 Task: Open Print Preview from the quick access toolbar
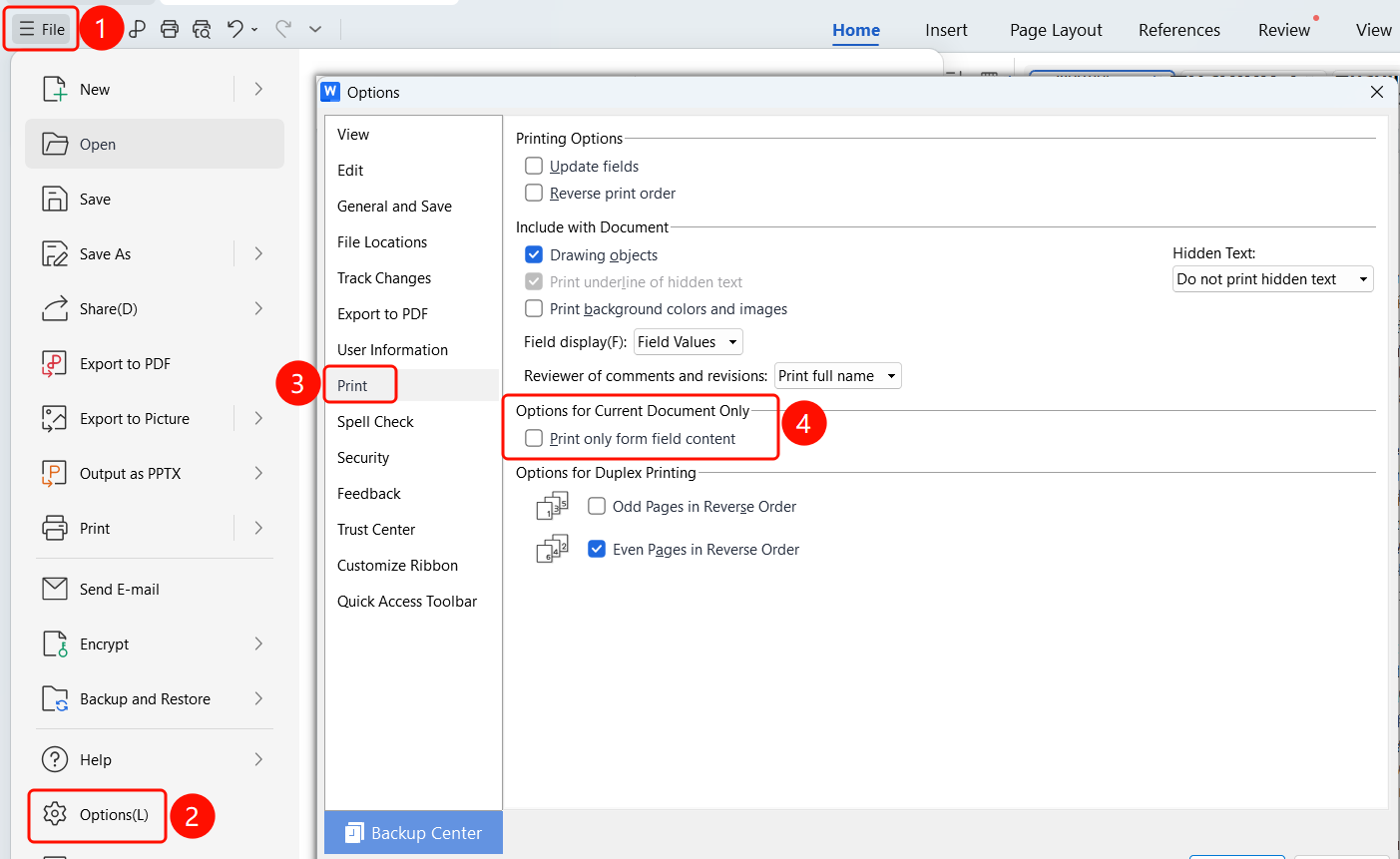point(202,29)
